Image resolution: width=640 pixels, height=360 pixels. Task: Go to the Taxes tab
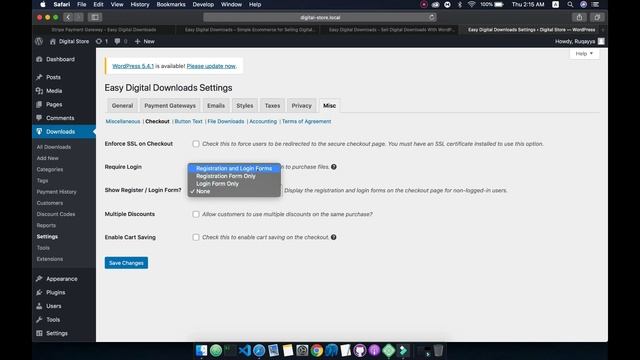(272, 105)
